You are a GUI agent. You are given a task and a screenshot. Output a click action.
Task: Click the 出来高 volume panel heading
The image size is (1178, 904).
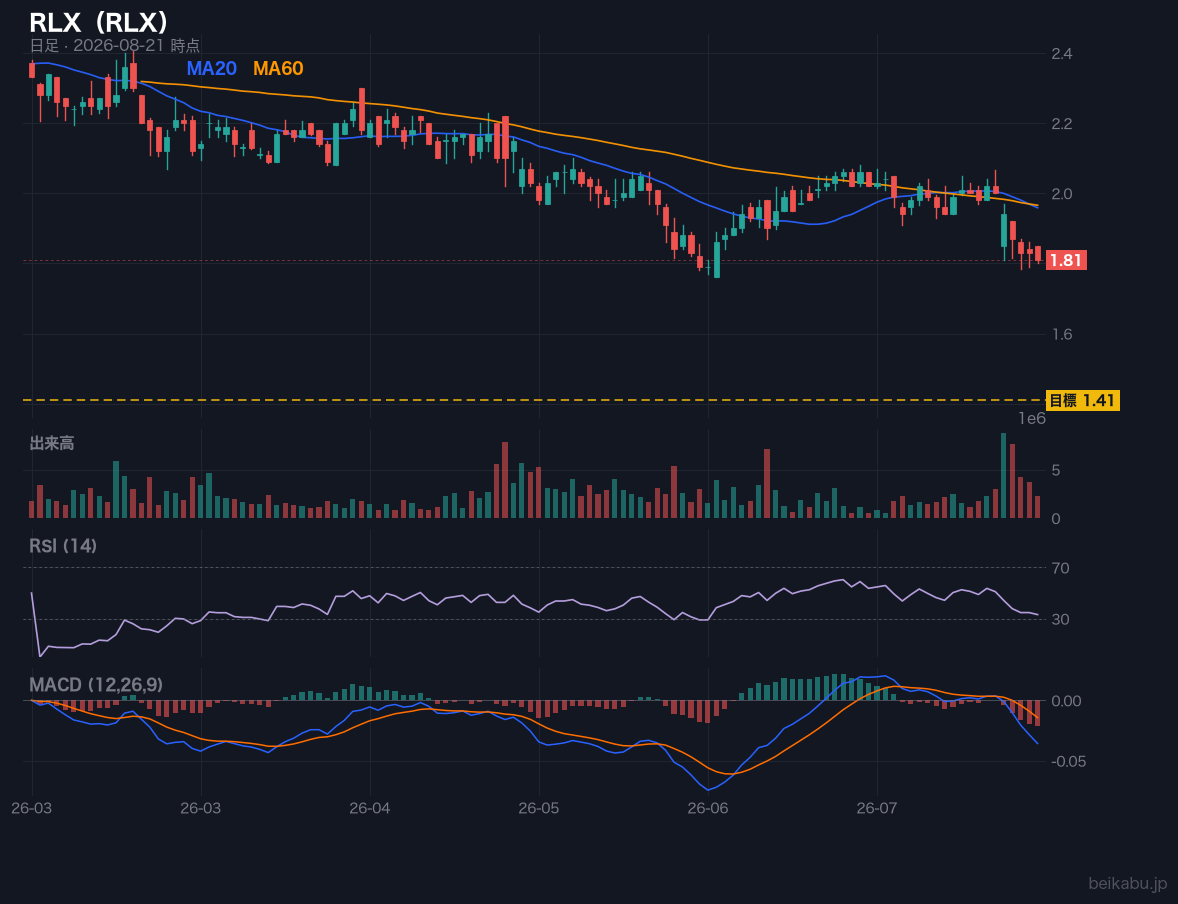pyautogui.click(x=52, y=443)
